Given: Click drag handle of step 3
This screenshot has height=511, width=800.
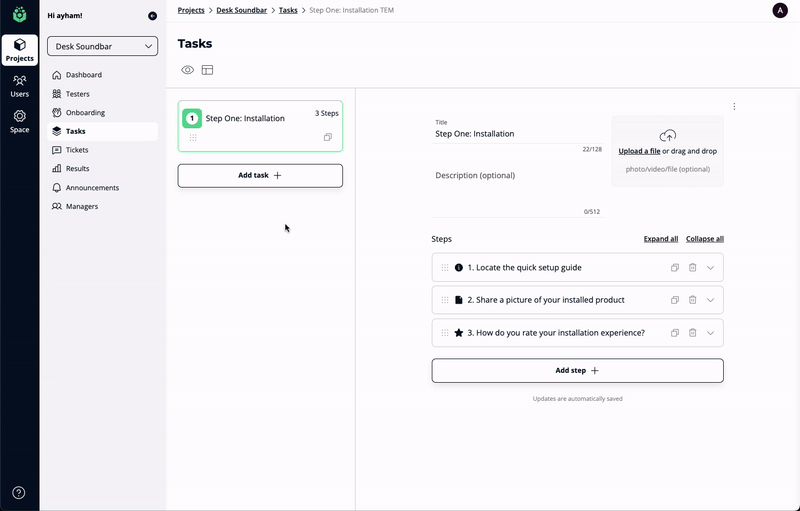Looking at the screenshot, I should [x=445, y=333].
